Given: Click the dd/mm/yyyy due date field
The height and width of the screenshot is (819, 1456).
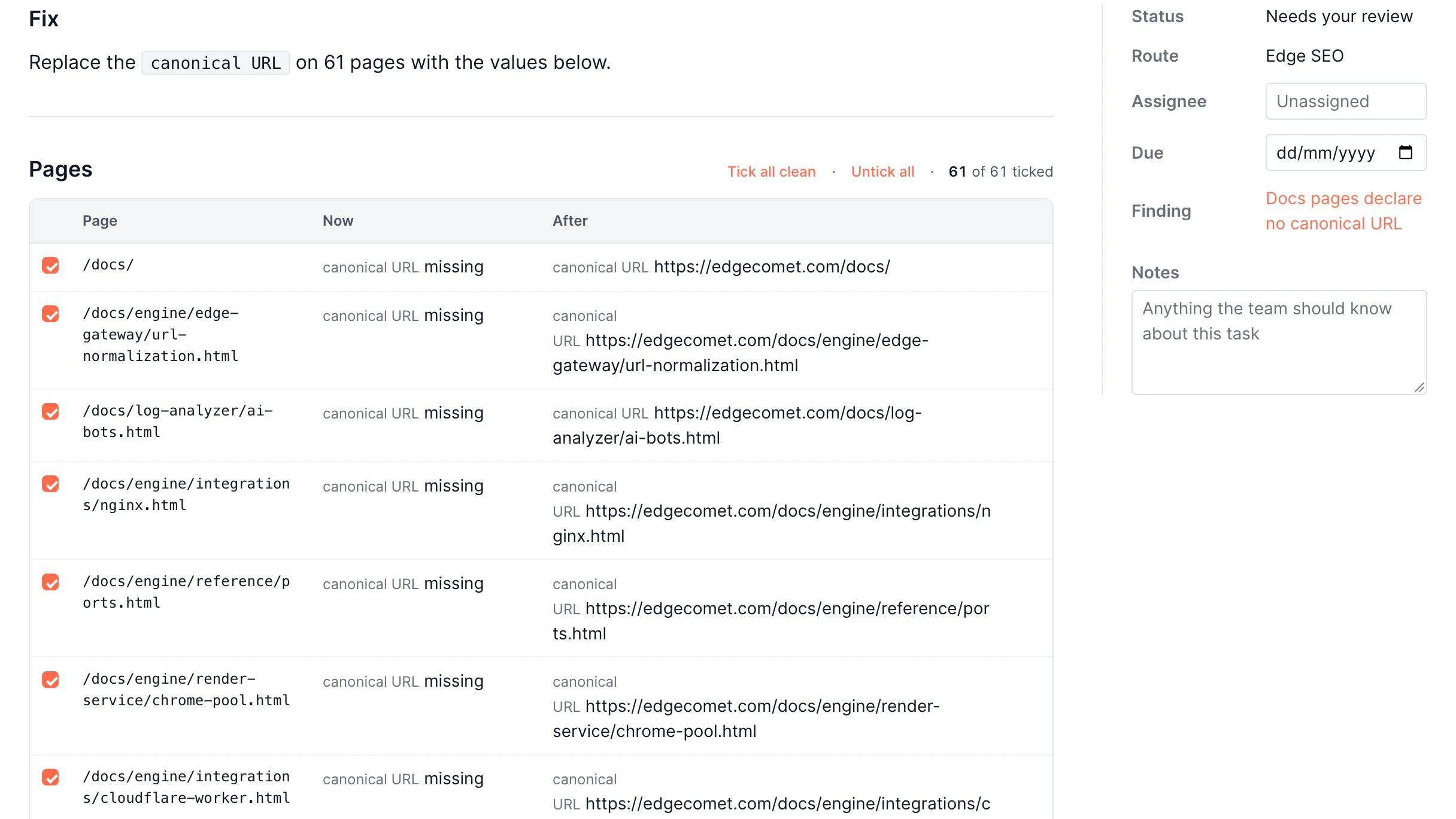Looking at the screenshot, I should [1346, 153].
